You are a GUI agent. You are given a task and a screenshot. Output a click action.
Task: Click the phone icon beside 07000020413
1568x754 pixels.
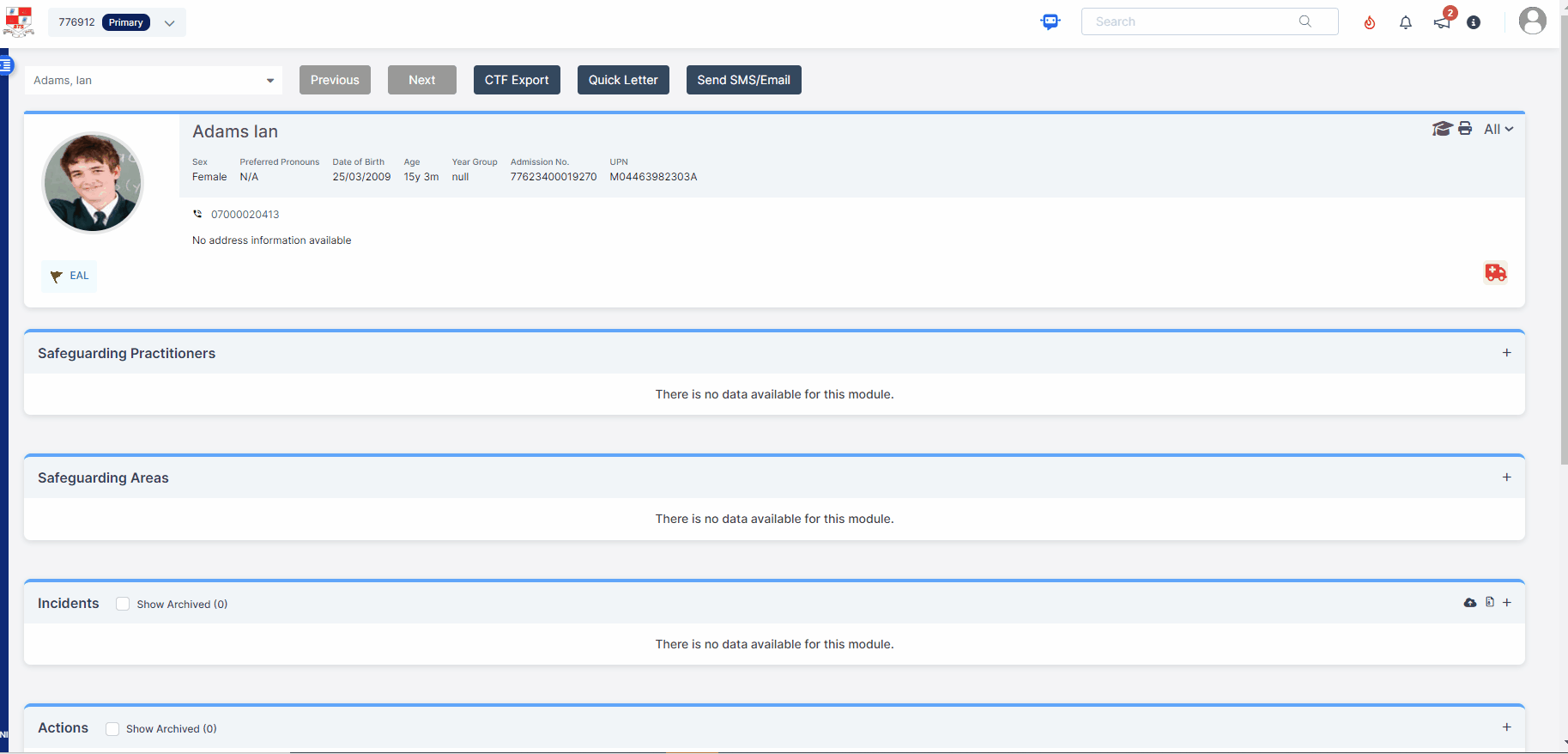pos(197,214)
